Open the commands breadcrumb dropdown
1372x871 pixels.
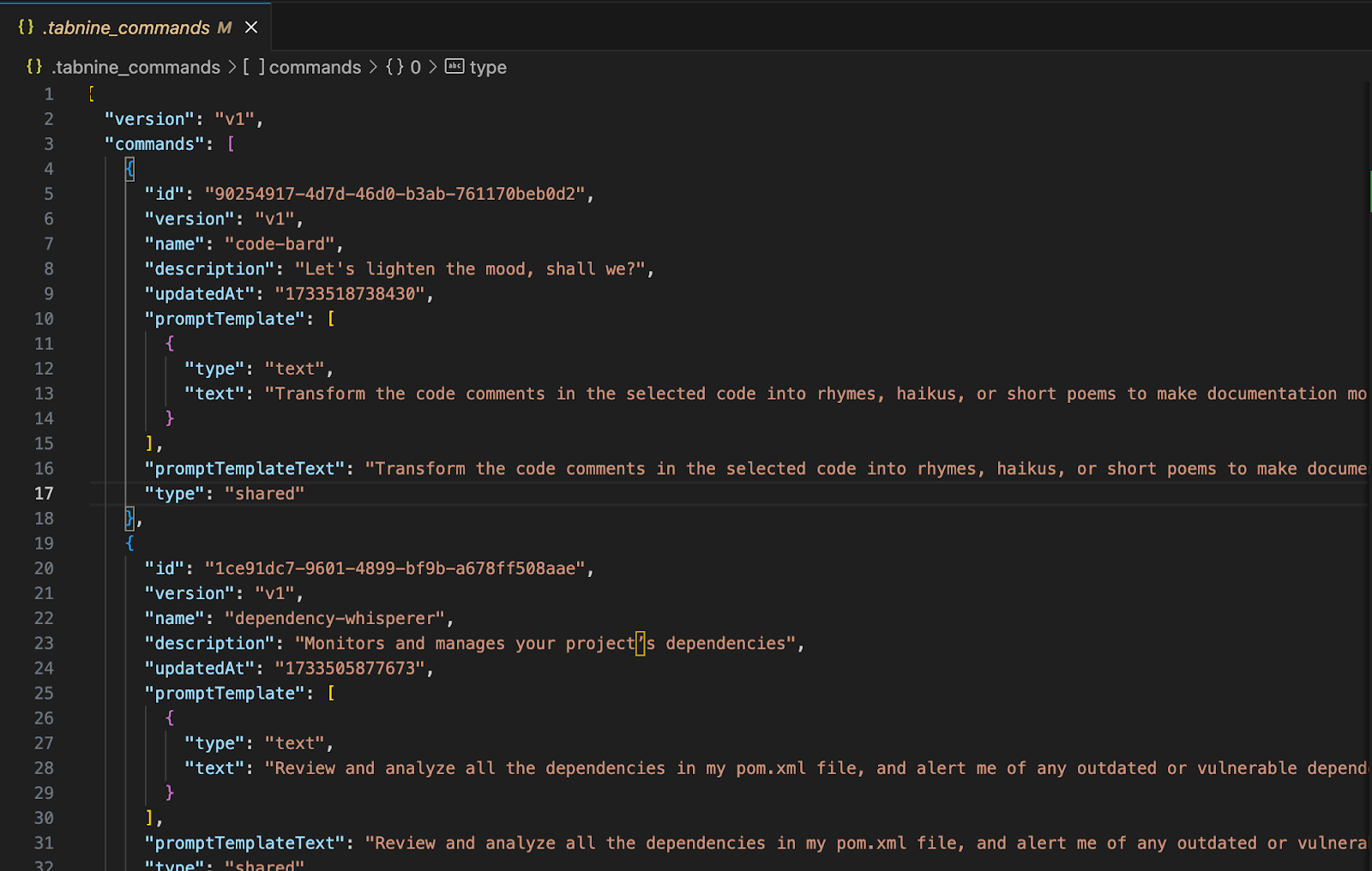point(315,67)
